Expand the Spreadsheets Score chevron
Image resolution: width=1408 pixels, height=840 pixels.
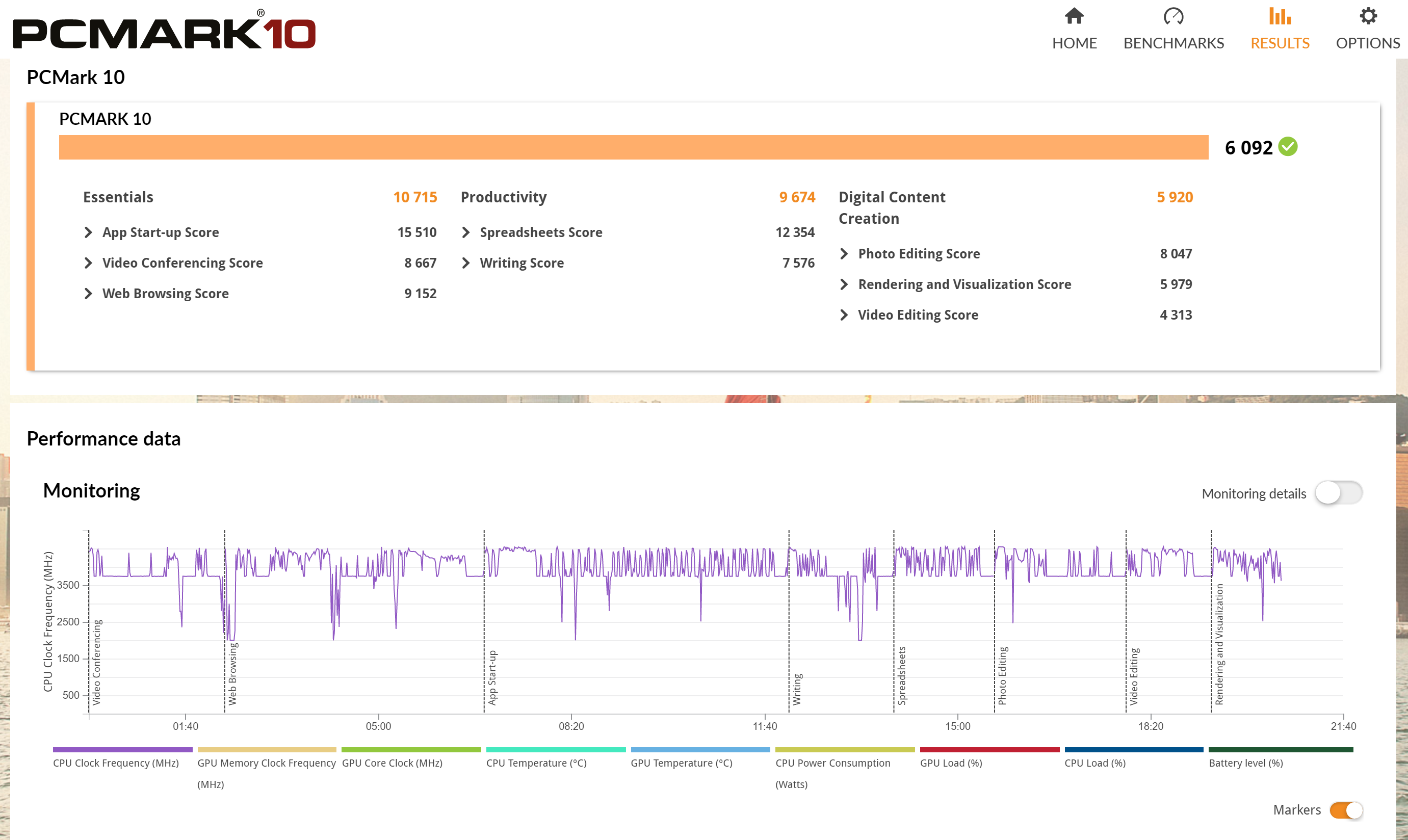coord(466,232)
